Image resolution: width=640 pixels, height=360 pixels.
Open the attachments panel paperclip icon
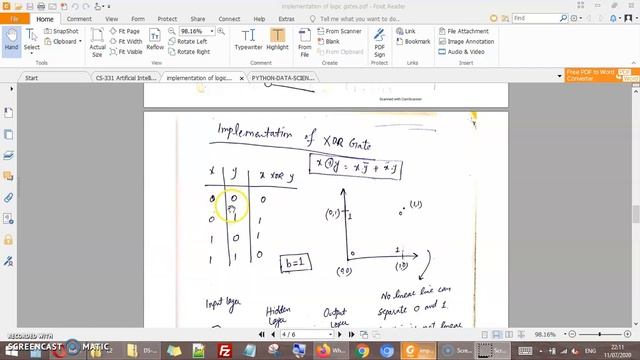[8, 198]
